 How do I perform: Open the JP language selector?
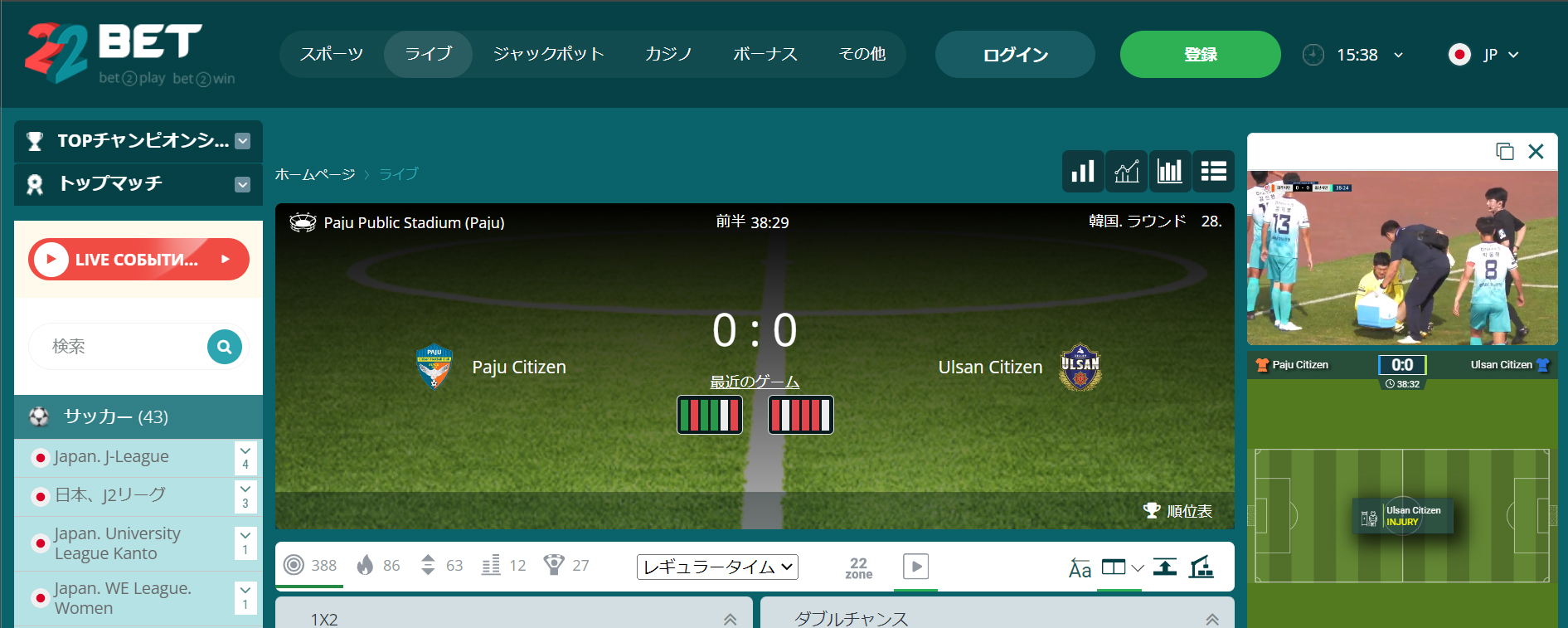point(1484,55)
